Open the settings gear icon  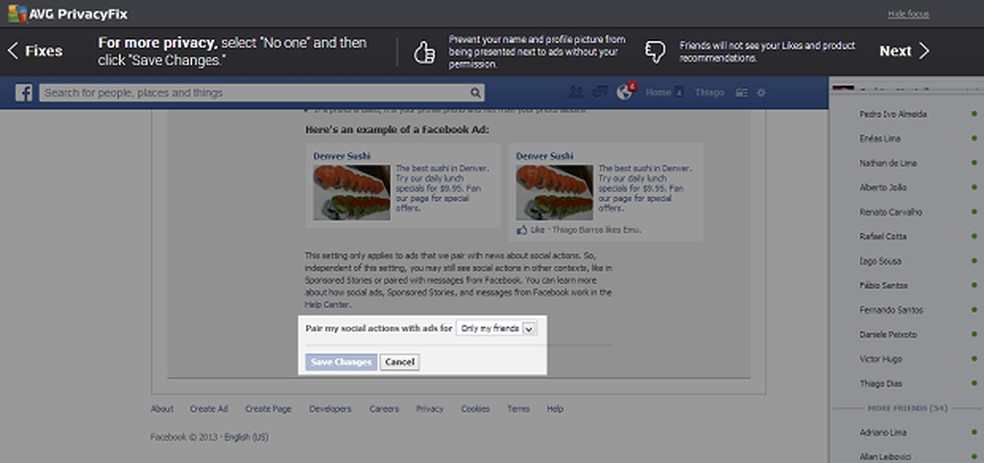coord(761,92)
